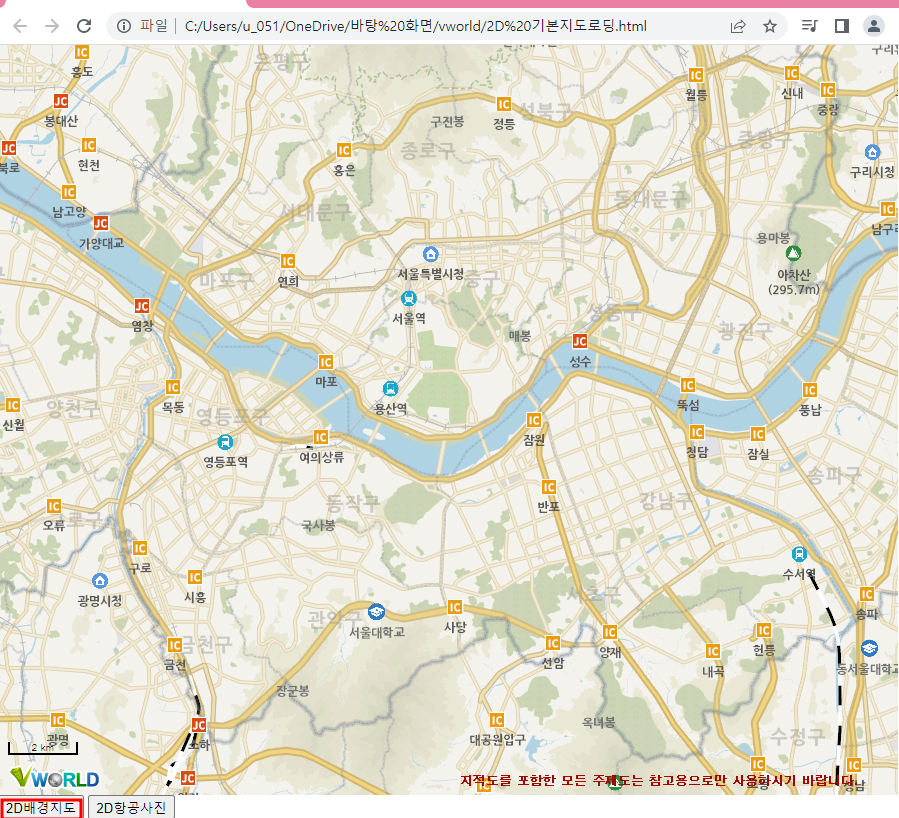Click the 구리시청 city hall marker

coord(872,152)
